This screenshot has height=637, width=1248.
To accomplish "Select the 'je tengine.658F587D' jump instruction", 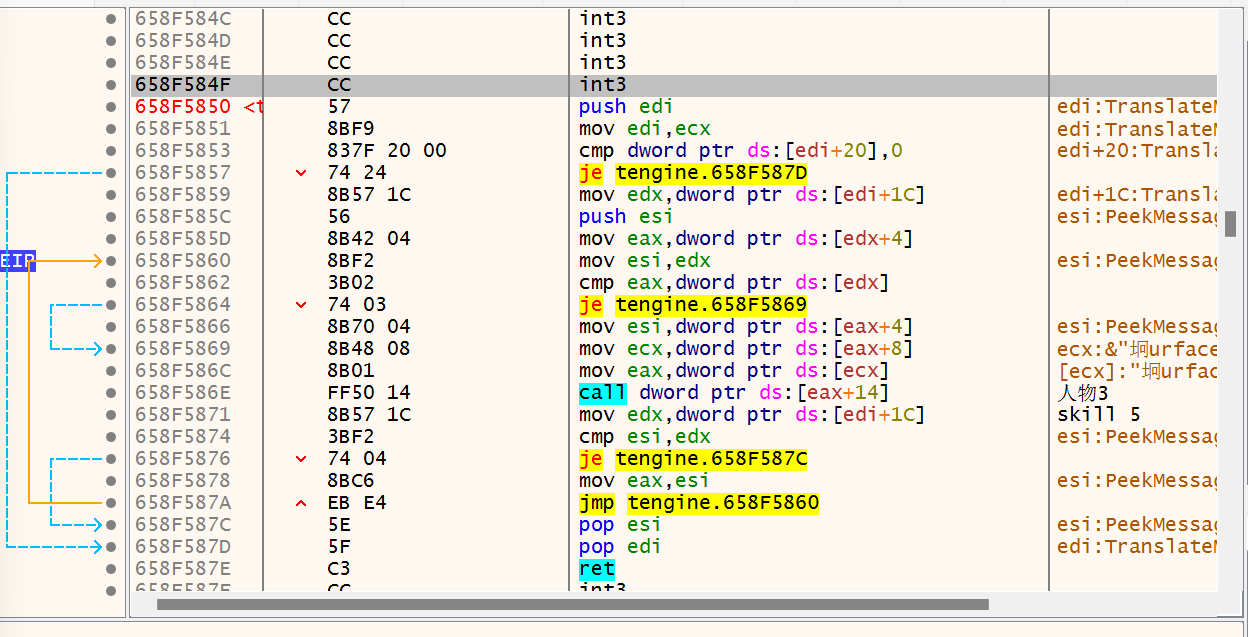I will (x=693, y=173).
